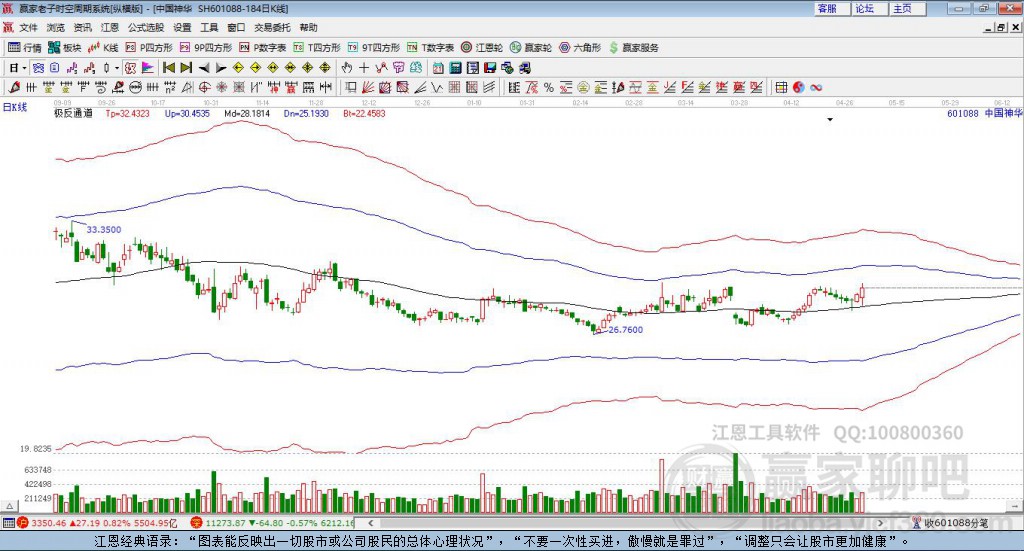Click the calendar icon in toolbar
1024x551 pixels.
pyautogui.click(x=438, y=68)
